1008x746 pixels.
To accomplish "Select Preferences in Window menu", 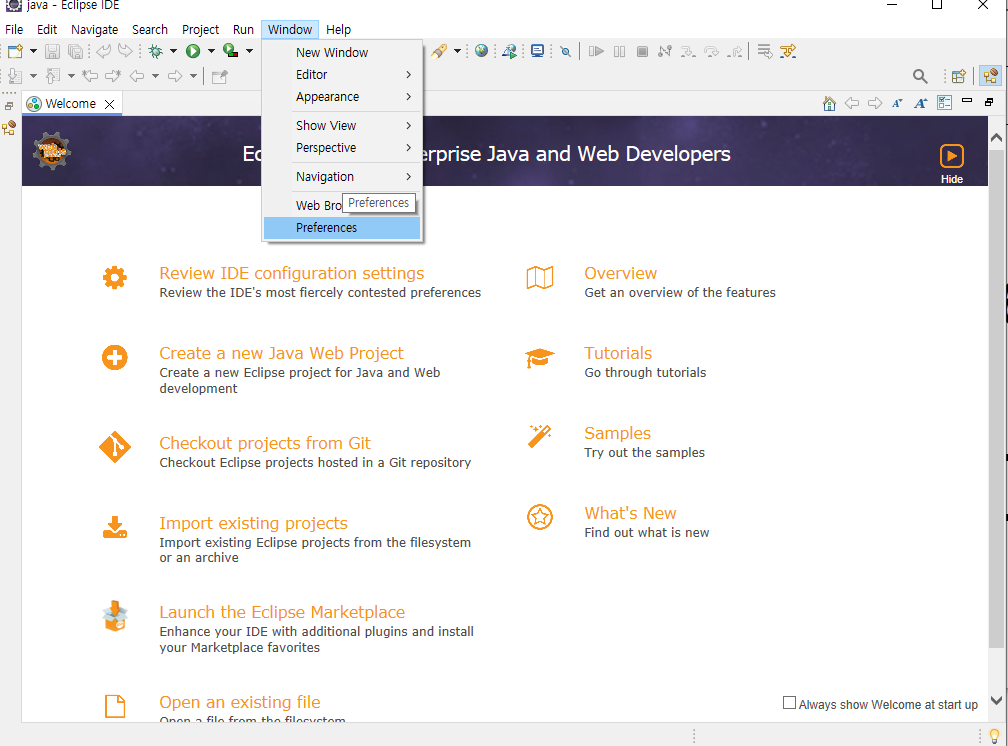I will (342, 228).
